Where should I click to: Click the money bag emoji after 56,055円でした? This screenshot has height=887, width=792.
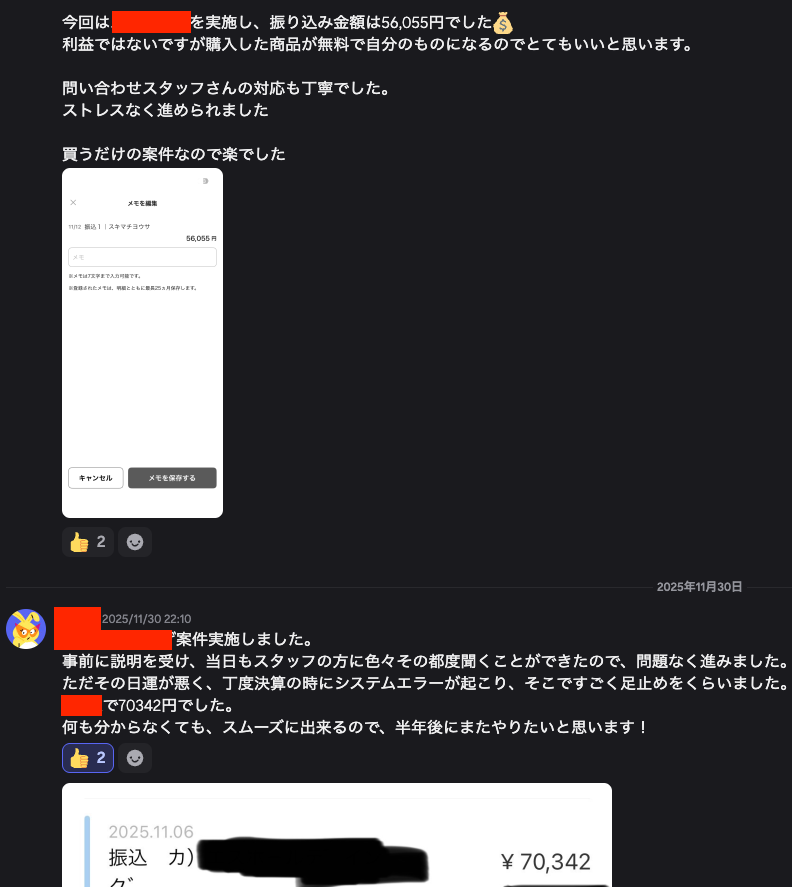coord(503,23)
